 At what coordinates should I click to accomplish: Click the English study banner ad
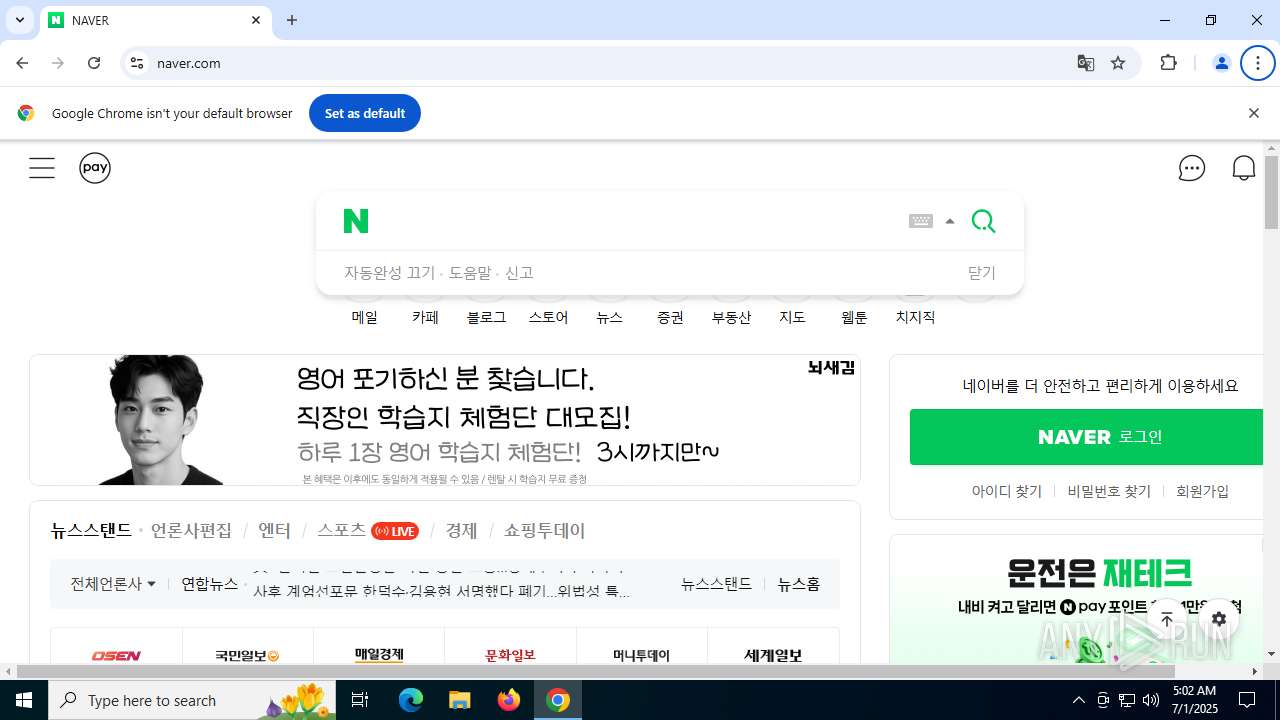445,420
